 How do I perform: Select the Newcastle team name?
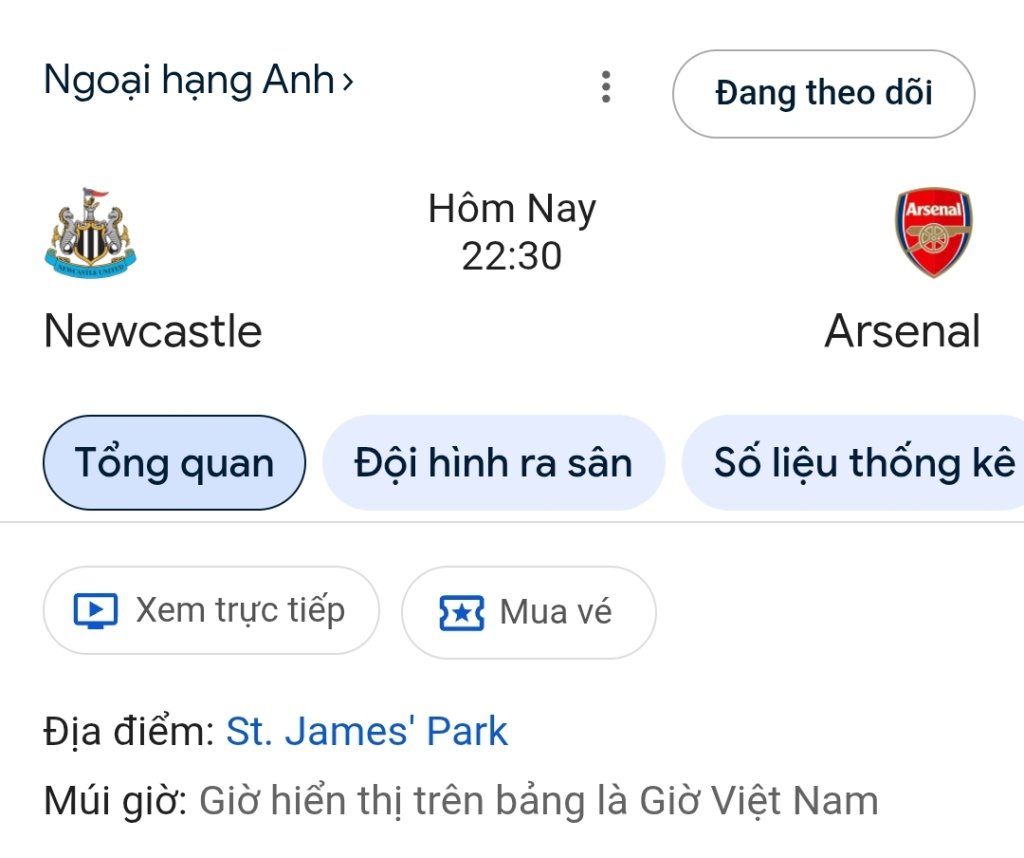pos(153,331)
